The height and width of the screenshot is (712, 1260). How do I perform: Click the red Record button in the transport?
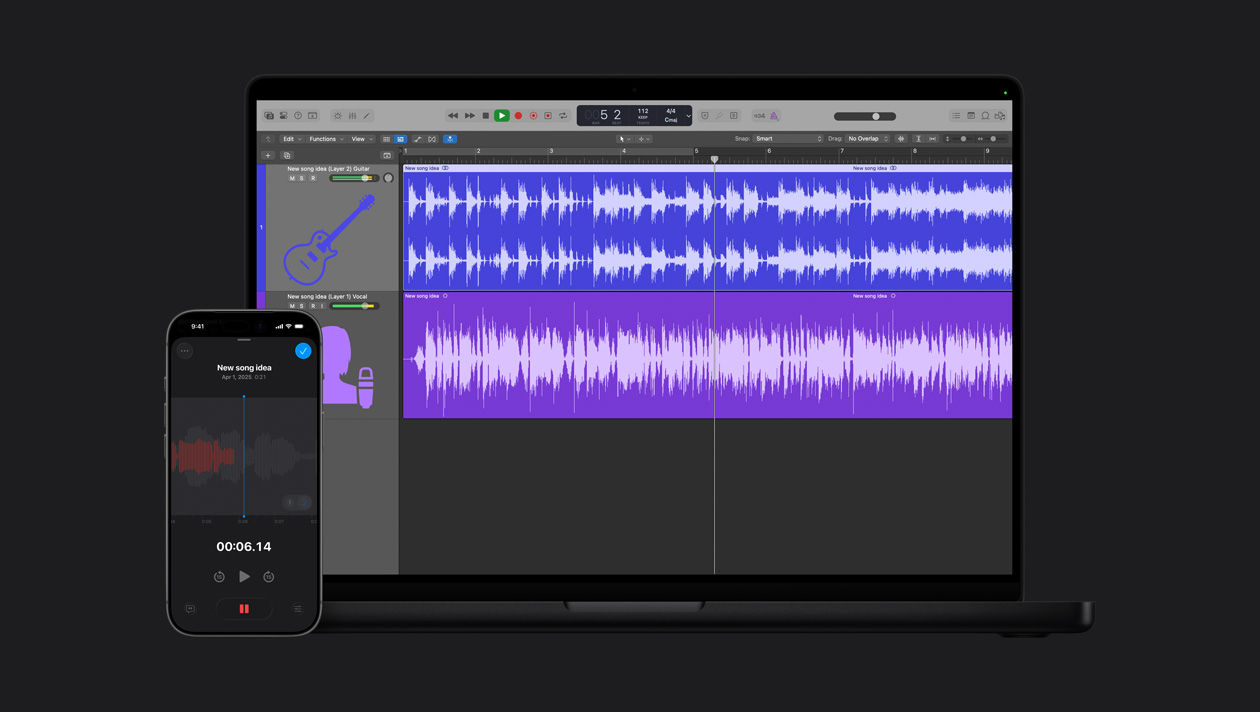518,115
